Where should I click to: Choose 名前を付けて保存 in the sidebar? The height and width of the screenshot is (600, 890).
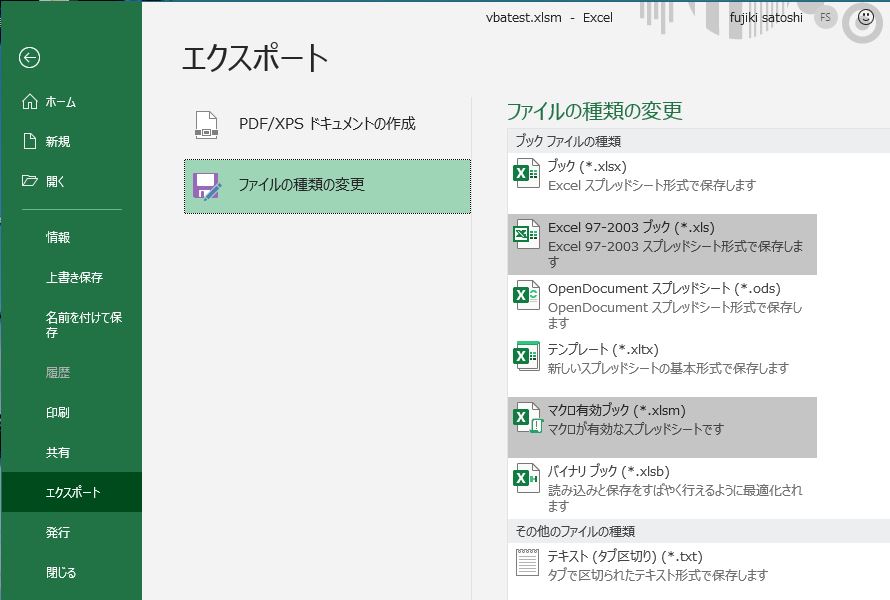tap(72, 325)
